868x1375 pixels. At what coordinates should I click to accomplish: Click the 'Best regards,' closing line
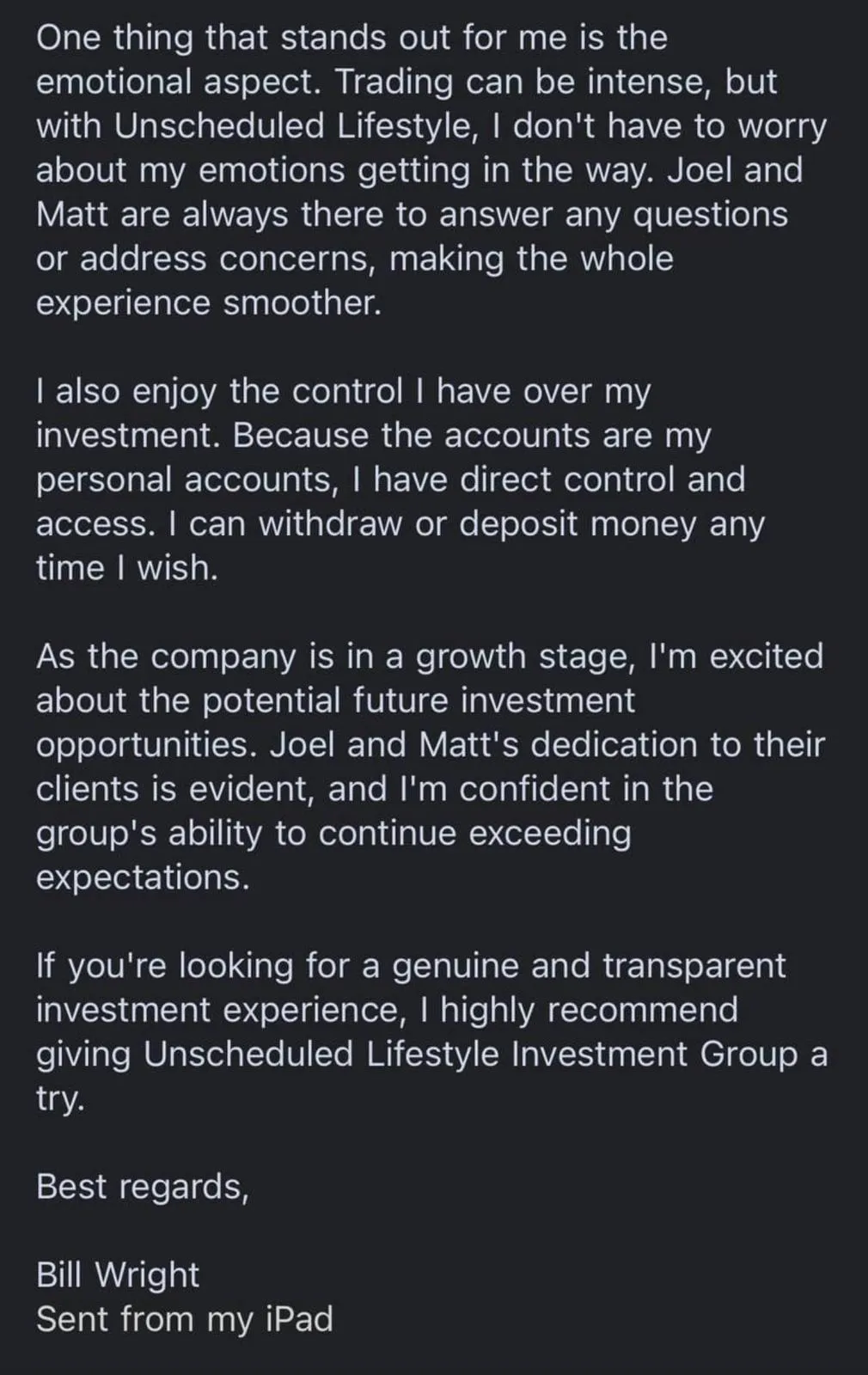click(x=143, y=1187)
